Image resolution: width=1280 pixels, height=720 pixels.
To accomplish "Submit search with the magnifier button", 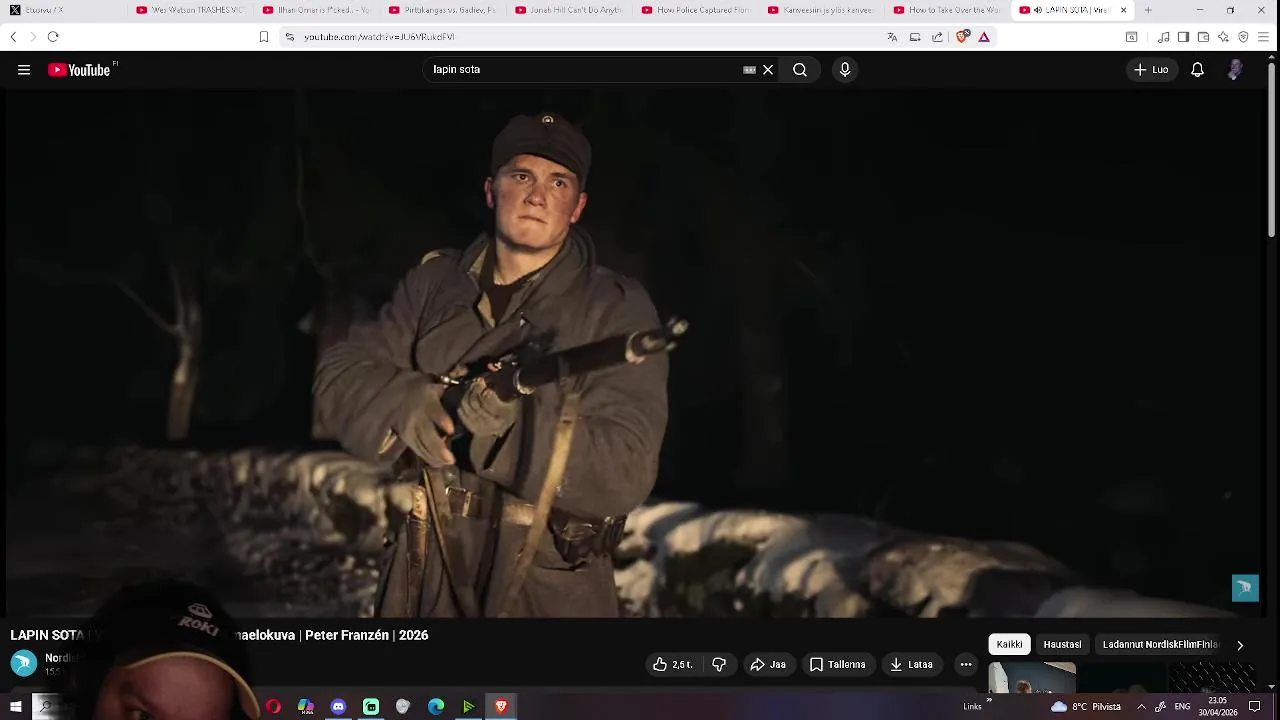I will [x=800, y=70].
